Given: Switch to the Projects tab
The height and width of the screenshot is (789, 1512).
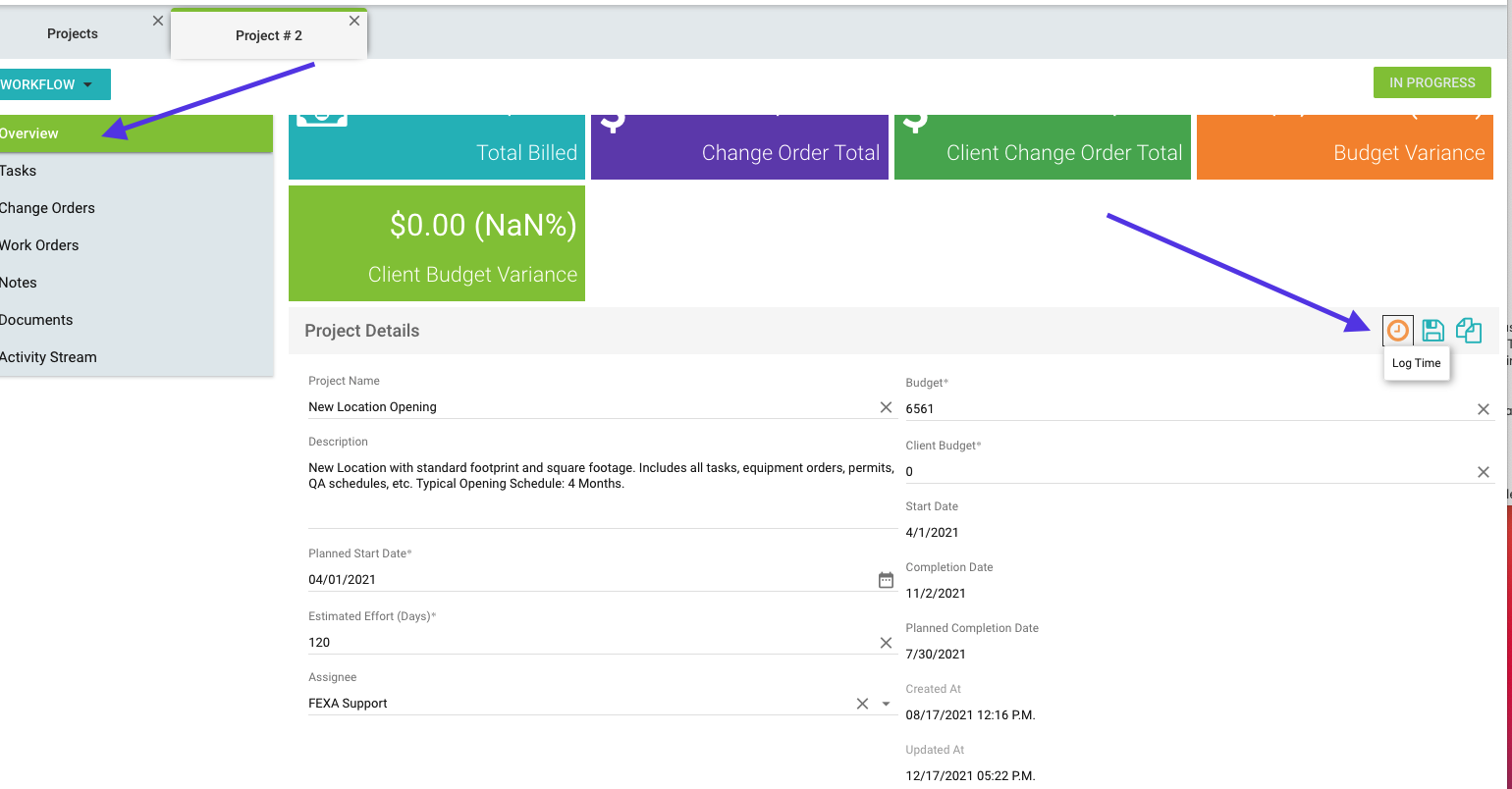Looking at the screenshot, I should [73, 34].
